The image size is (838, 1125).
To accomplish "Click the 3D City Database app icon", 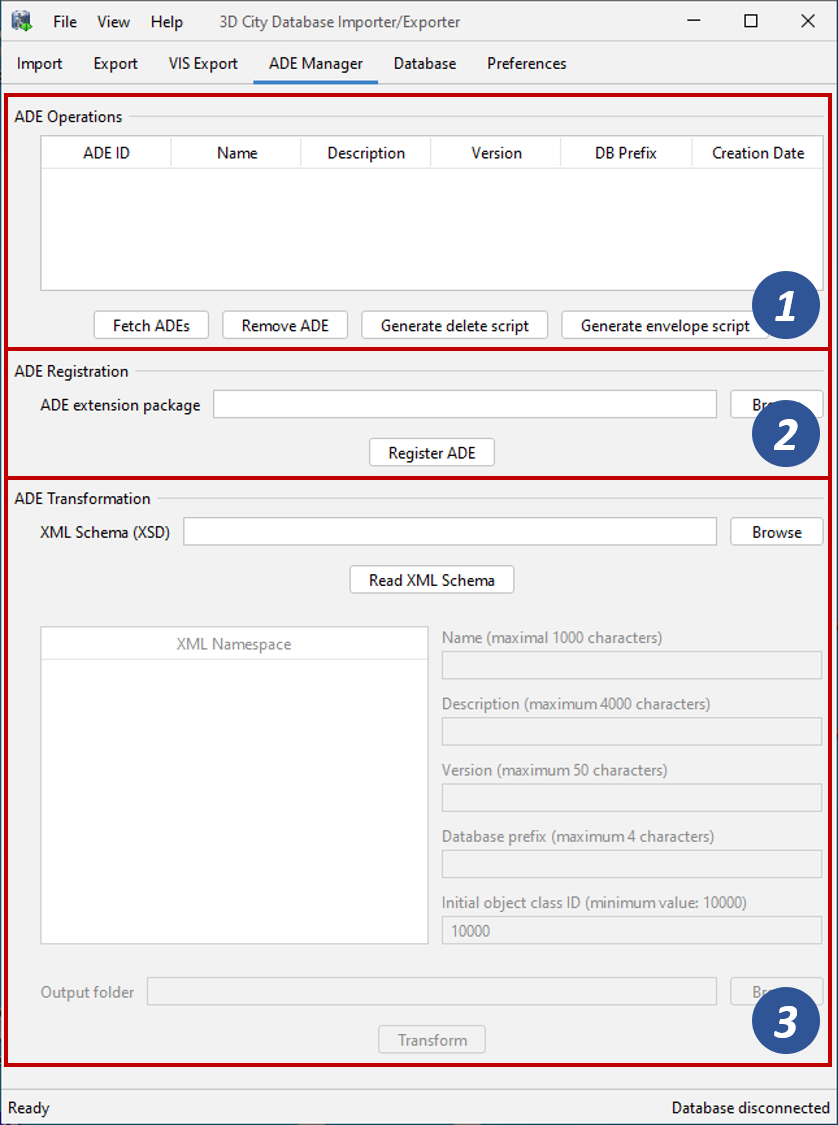I will (x=23, y=22).
